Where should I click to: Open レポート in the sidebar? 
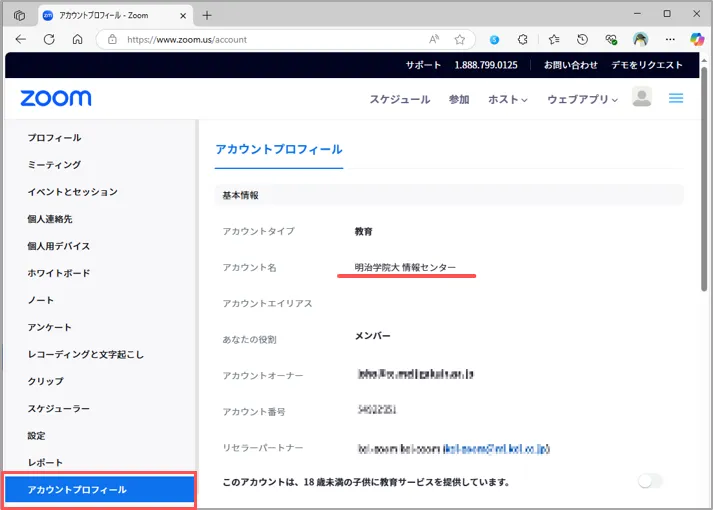pos(45,463)
